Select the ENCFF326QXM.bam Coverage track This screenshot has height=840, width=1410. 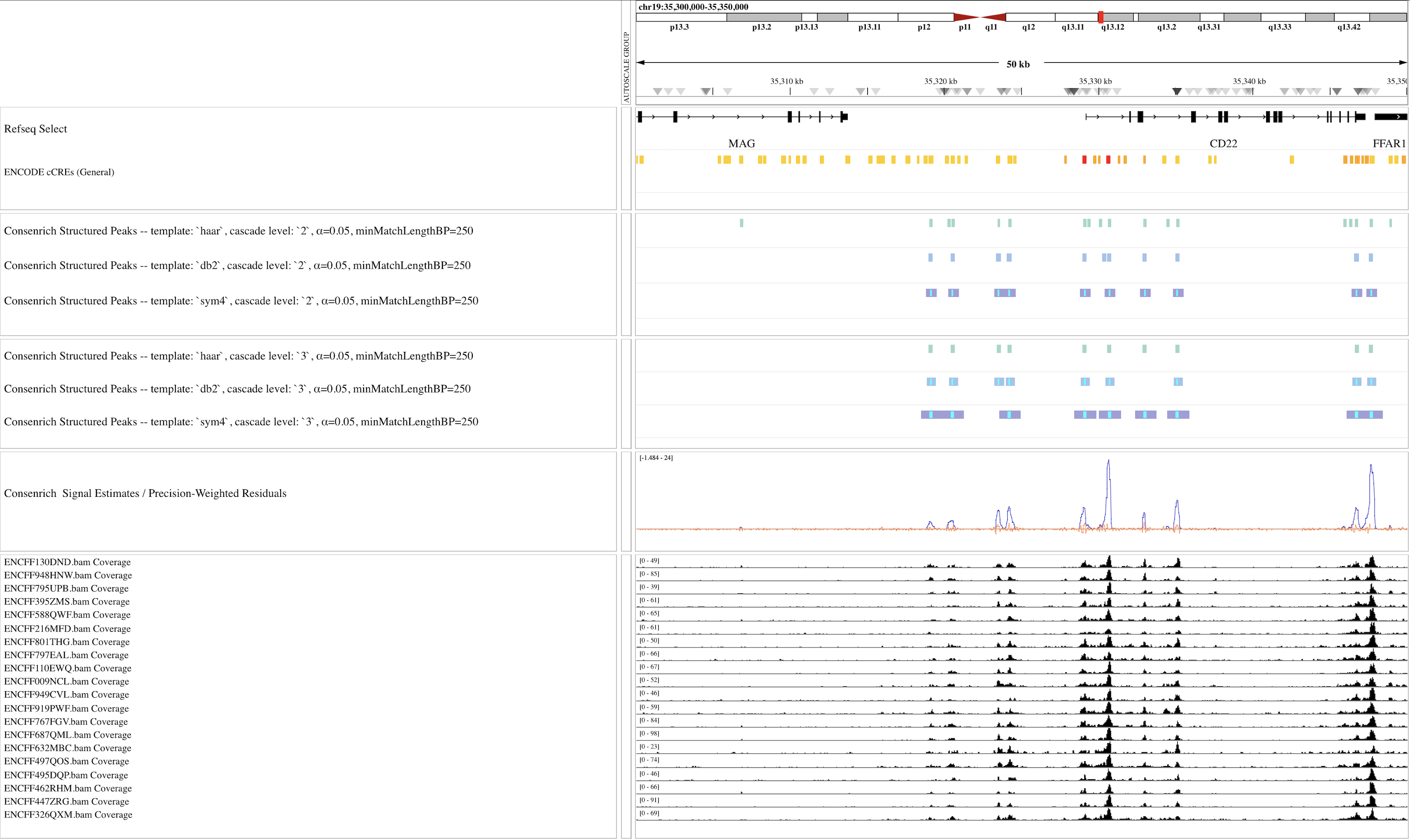(68, 814)
